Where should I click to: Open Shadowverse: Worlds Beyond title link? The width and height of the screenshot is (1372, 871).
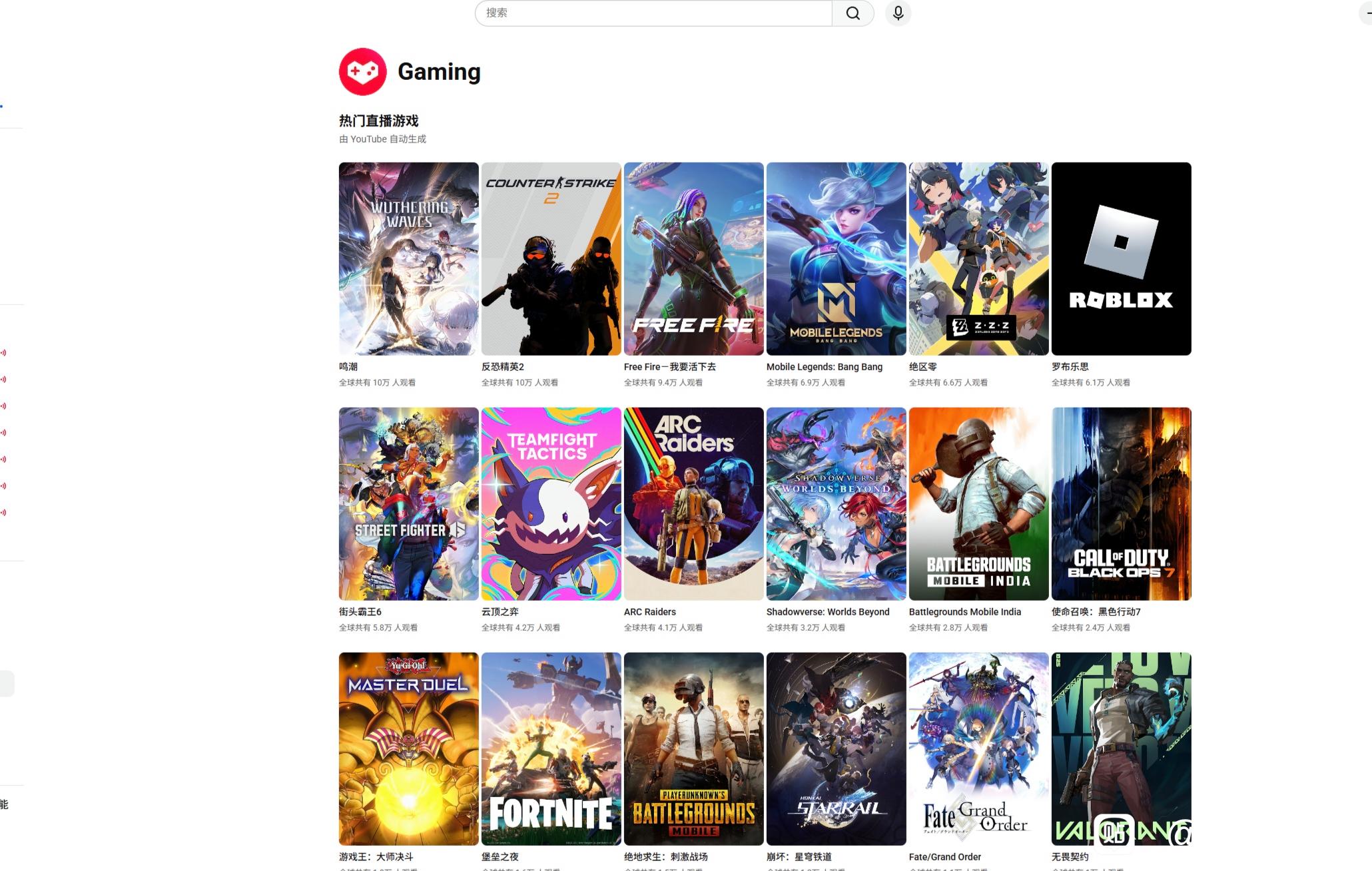coord(827,612)
